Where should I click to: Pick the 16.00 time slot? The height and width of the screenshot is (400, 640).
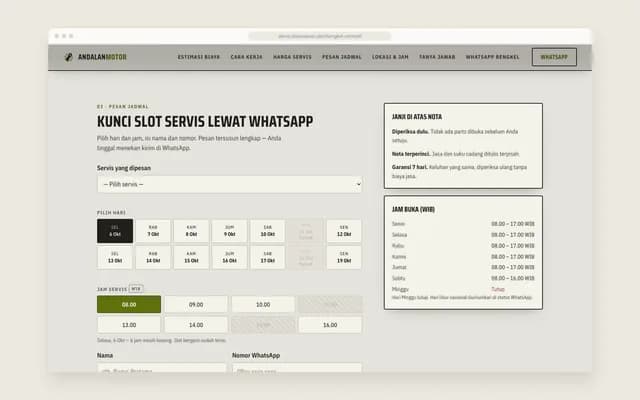tap(330, 325)
